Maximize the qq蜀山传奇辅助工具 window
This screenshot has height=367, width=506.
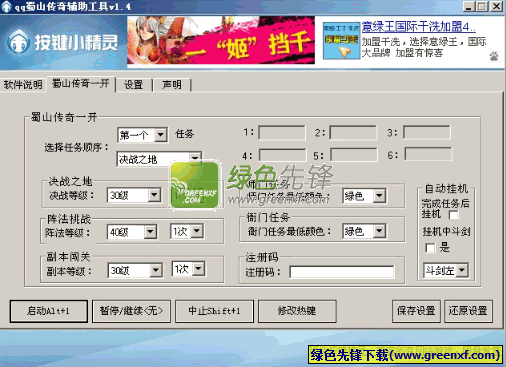482,6
